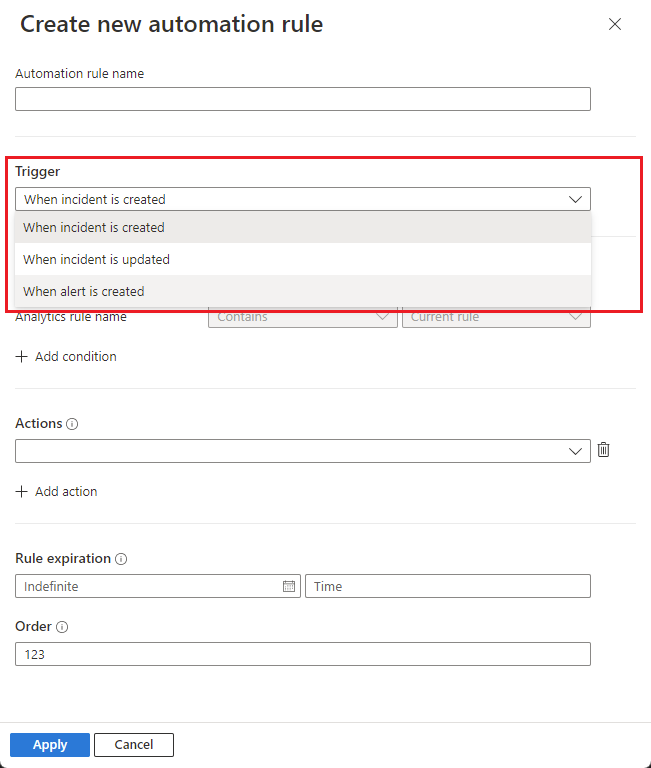Screen dimensions: 651x768
Task: Open the Contains operator dropdown
Action: 303,317
